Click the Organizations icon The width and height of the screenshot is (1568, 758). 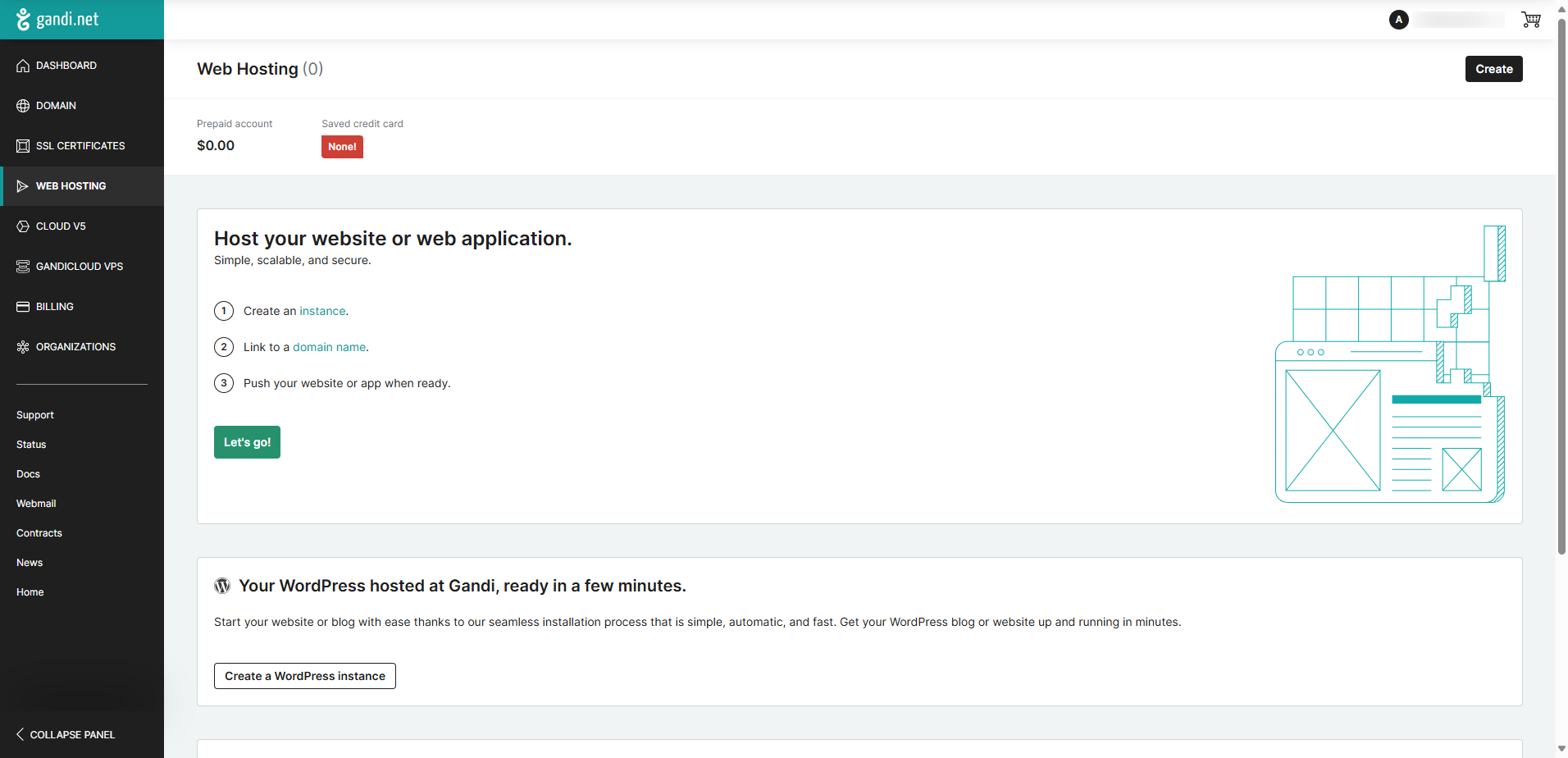point(23,347)
